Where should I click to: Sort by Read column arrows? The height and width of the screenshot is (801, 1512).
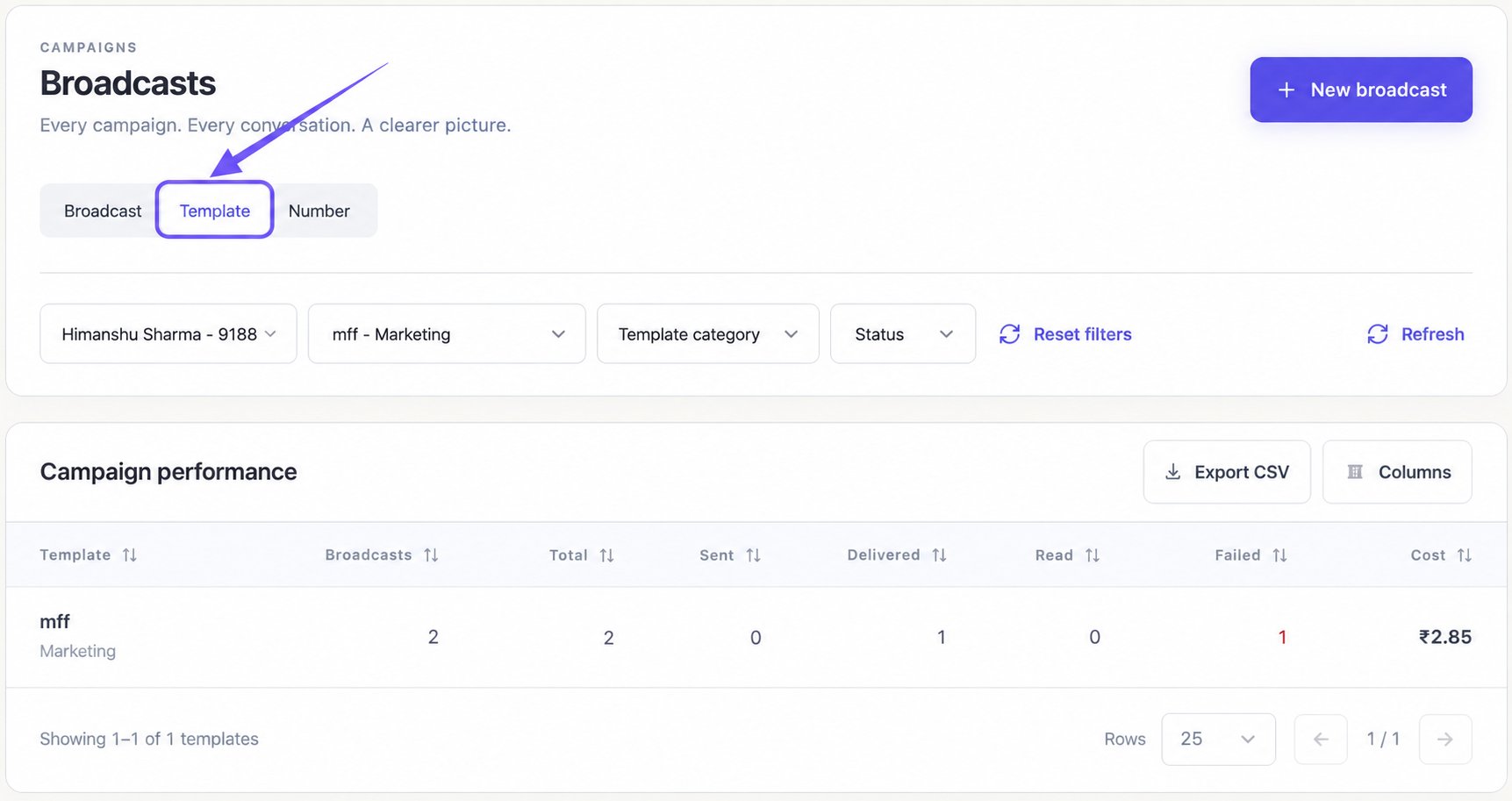pos(1092,555)
